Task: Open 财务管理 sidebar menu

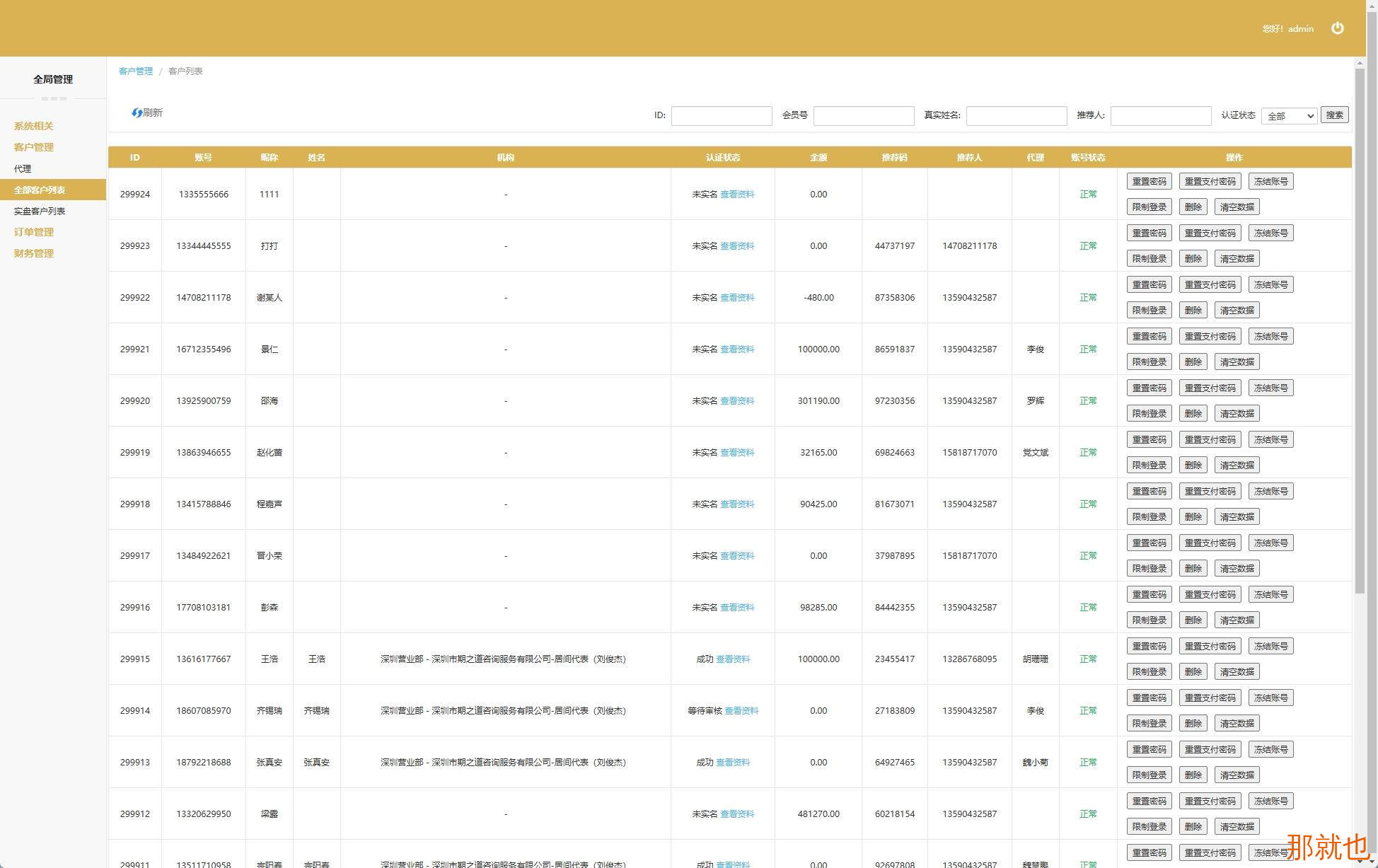Action: tap(34, 253)
